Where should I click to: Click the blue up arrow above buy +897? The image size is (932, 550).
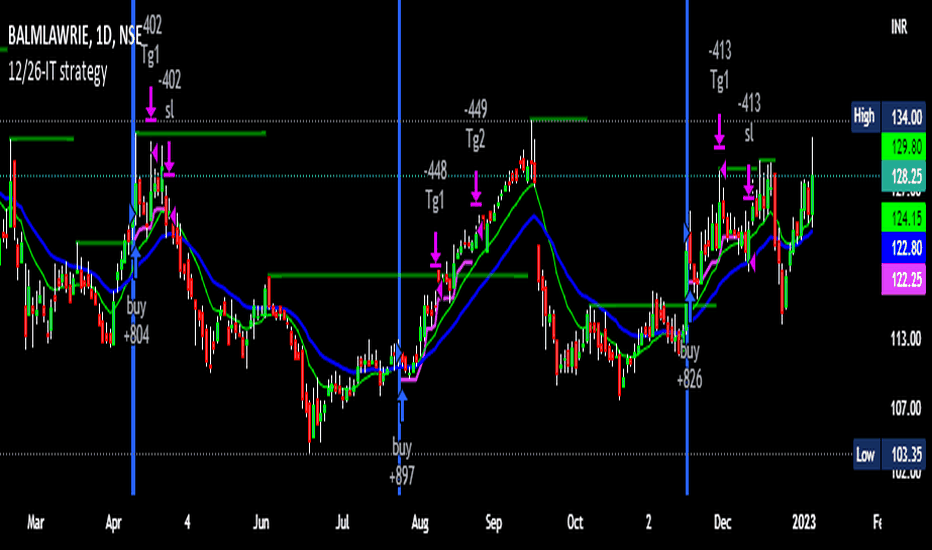tap(402, 406)
